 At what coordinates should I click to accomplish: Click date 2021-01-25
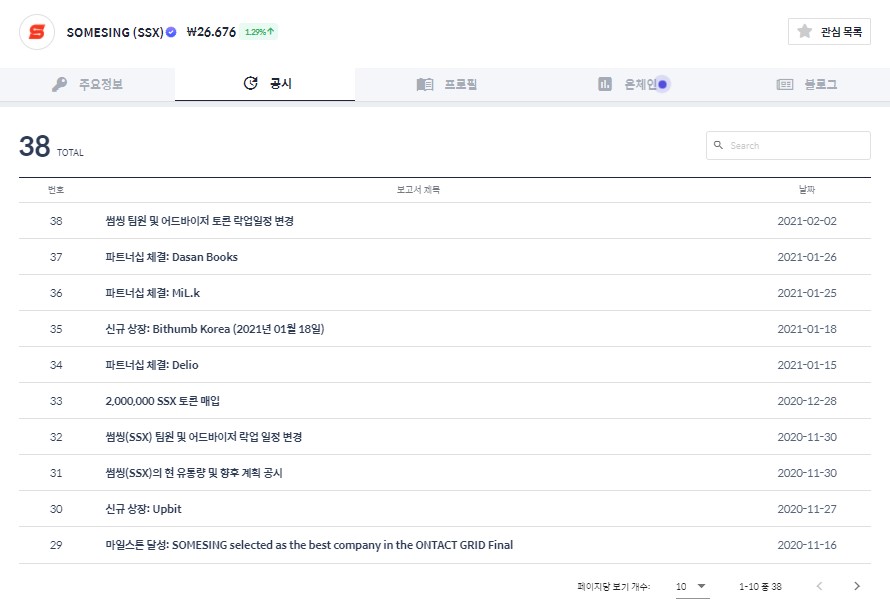[x=807, y=293]
